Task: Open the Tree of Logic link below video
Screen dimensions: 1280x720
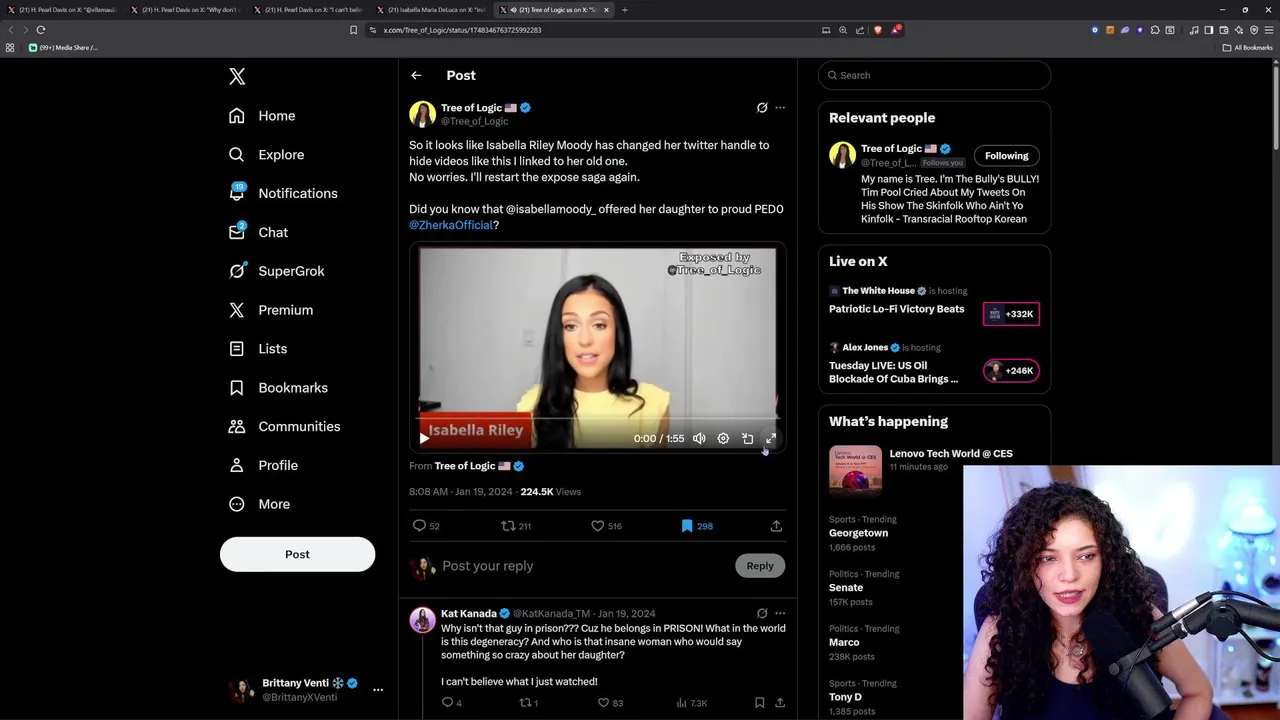Action: click(x=472, y=466)
